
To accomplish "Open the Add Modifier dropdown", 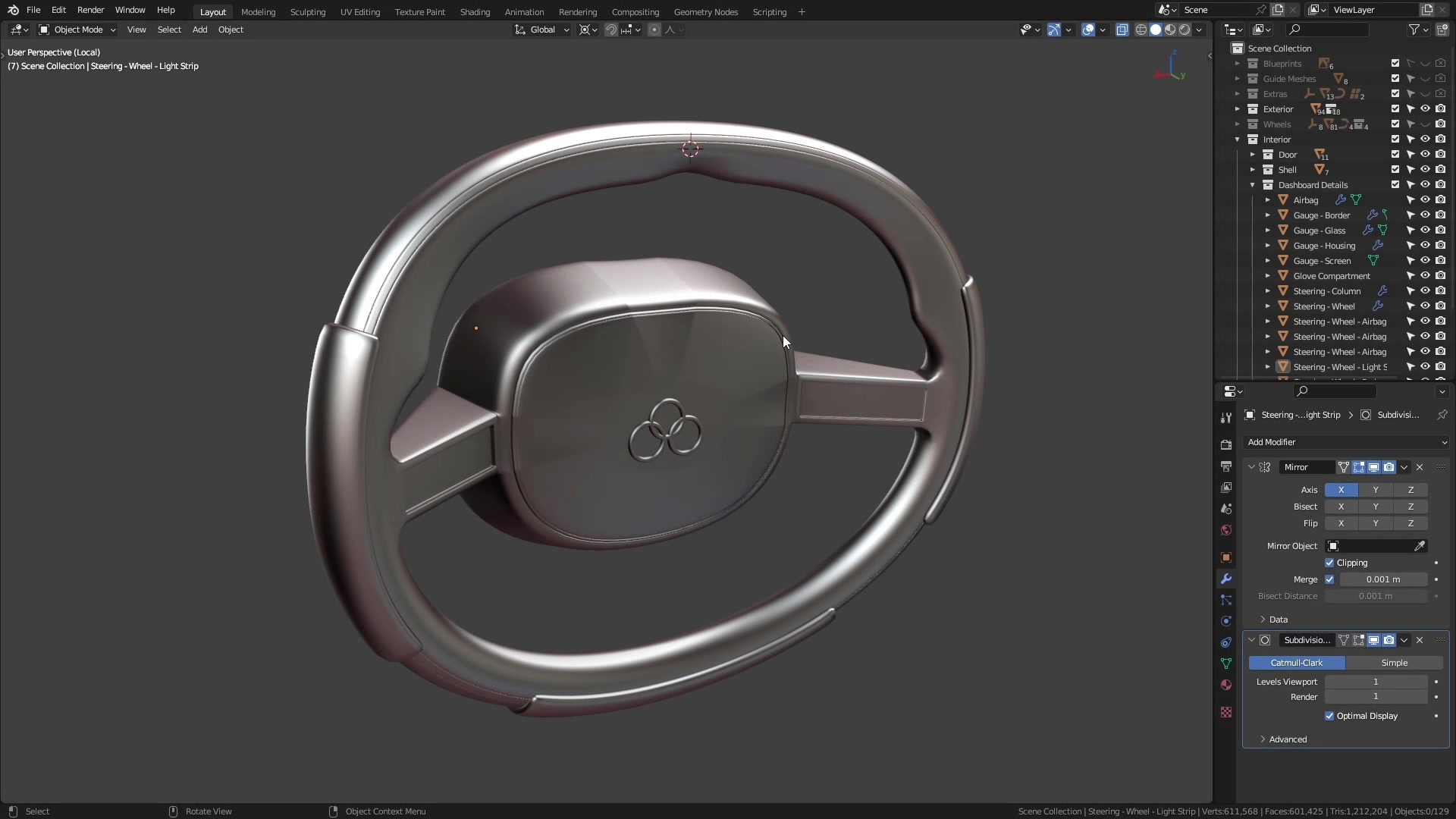I will (x=1346, y=442).
